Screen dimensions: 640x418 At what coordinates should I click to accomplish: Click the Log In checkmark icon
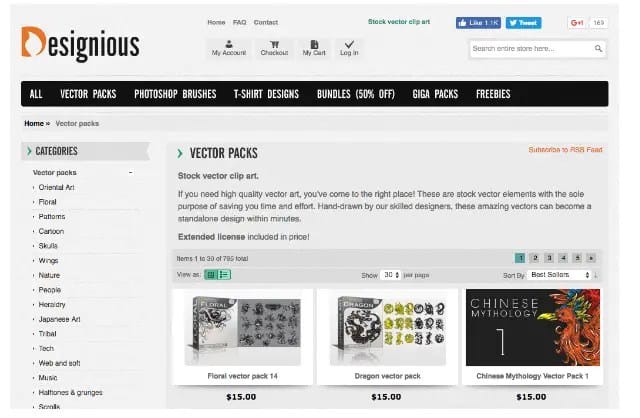pos(349,44)
